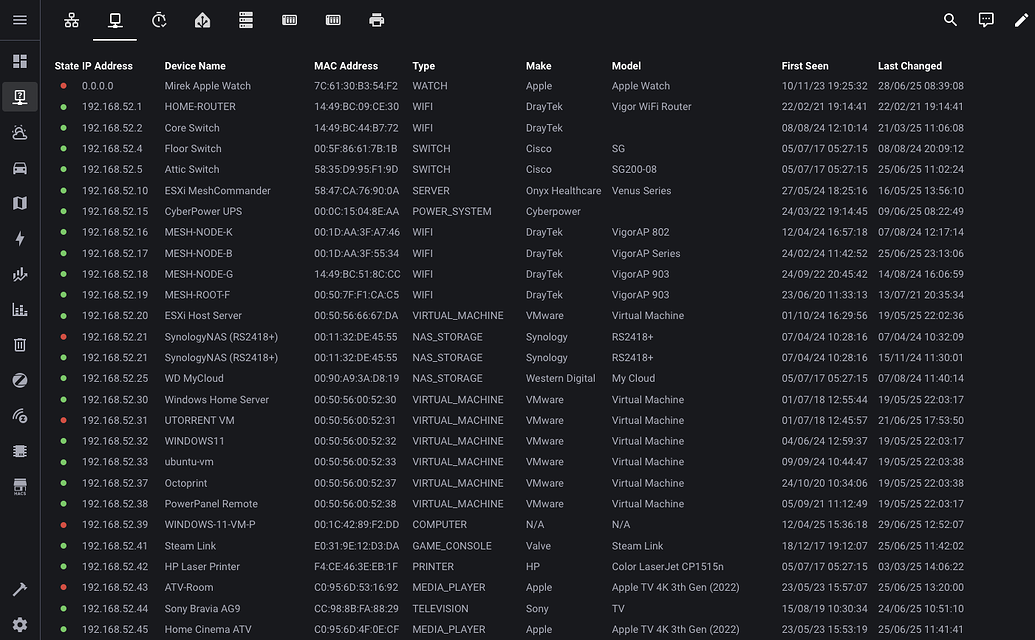This screenshot has width=1035, height=640.
Task: Sort table by Make column header
Action: (x=539, y=66)
